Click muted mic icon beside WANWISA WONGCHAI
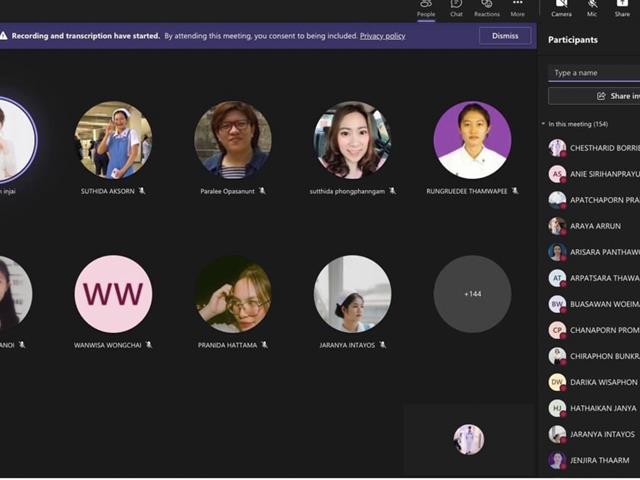 (149, 344)
